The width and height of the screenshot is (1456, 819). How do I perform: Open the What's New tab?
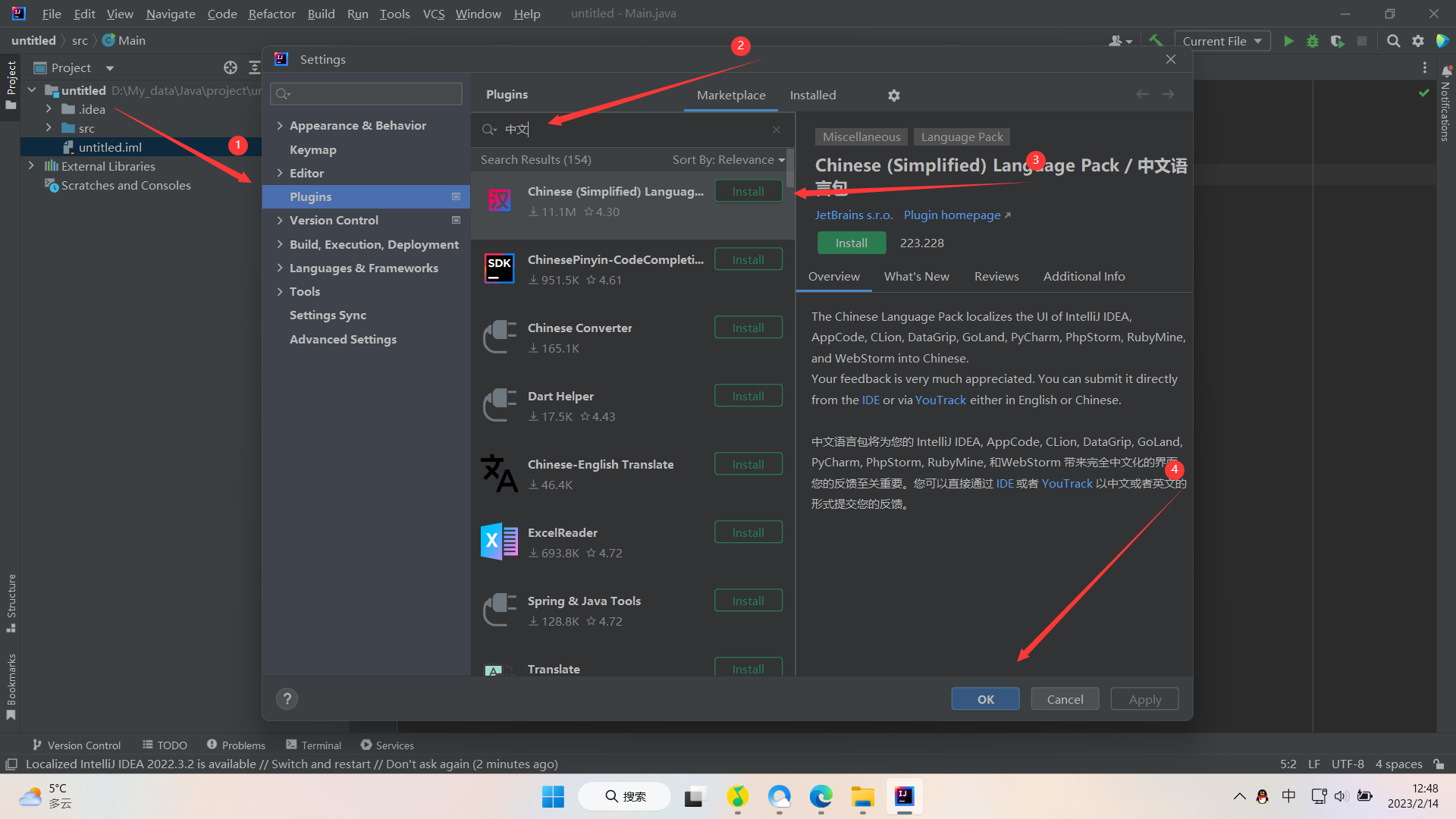pos(916,276)
